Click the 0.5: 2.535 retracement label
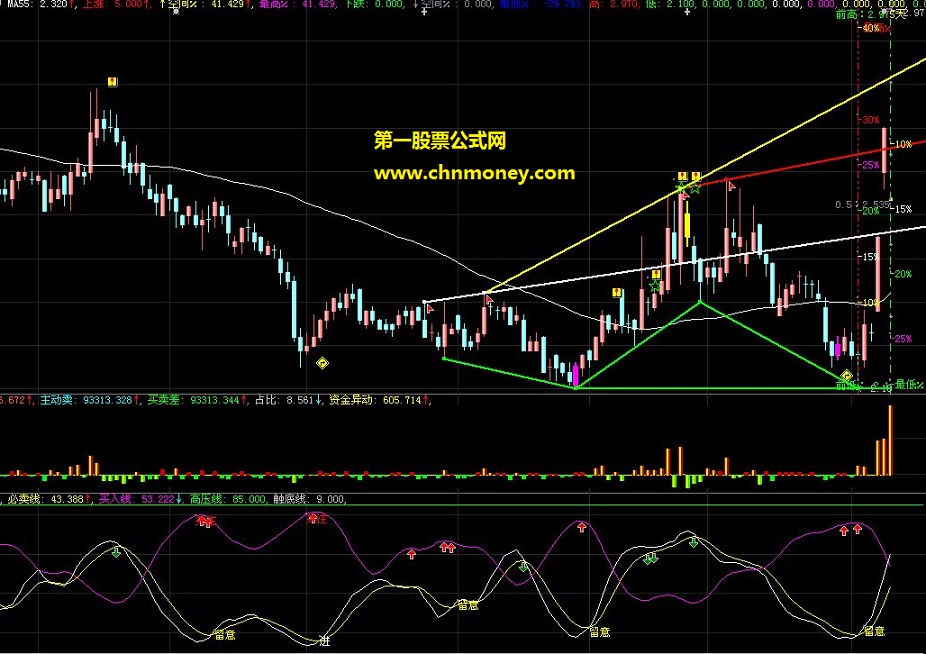The height and width of the screenshot is (654, 926). [863, 204]
